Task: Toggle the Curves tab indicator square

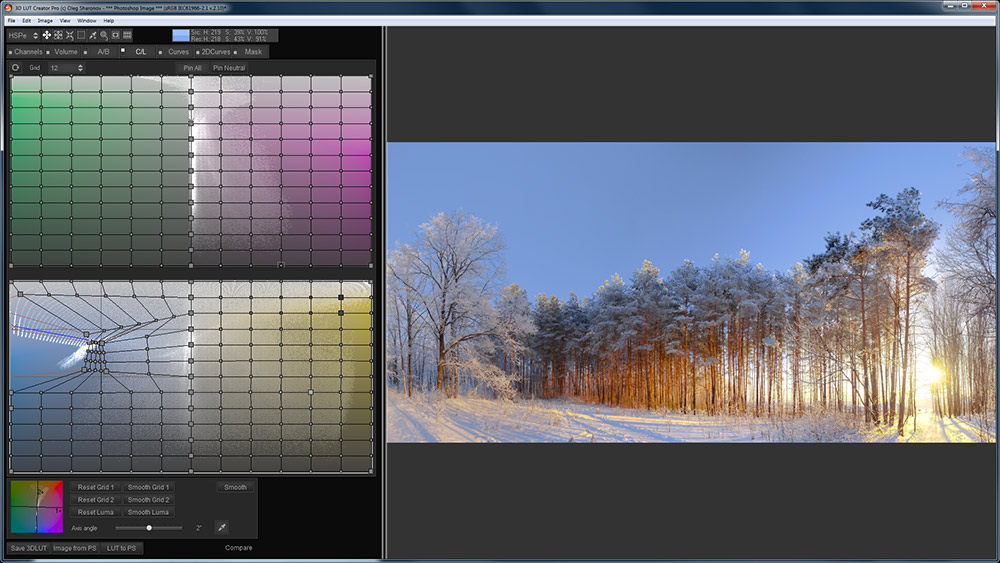Action: (160, 52)
